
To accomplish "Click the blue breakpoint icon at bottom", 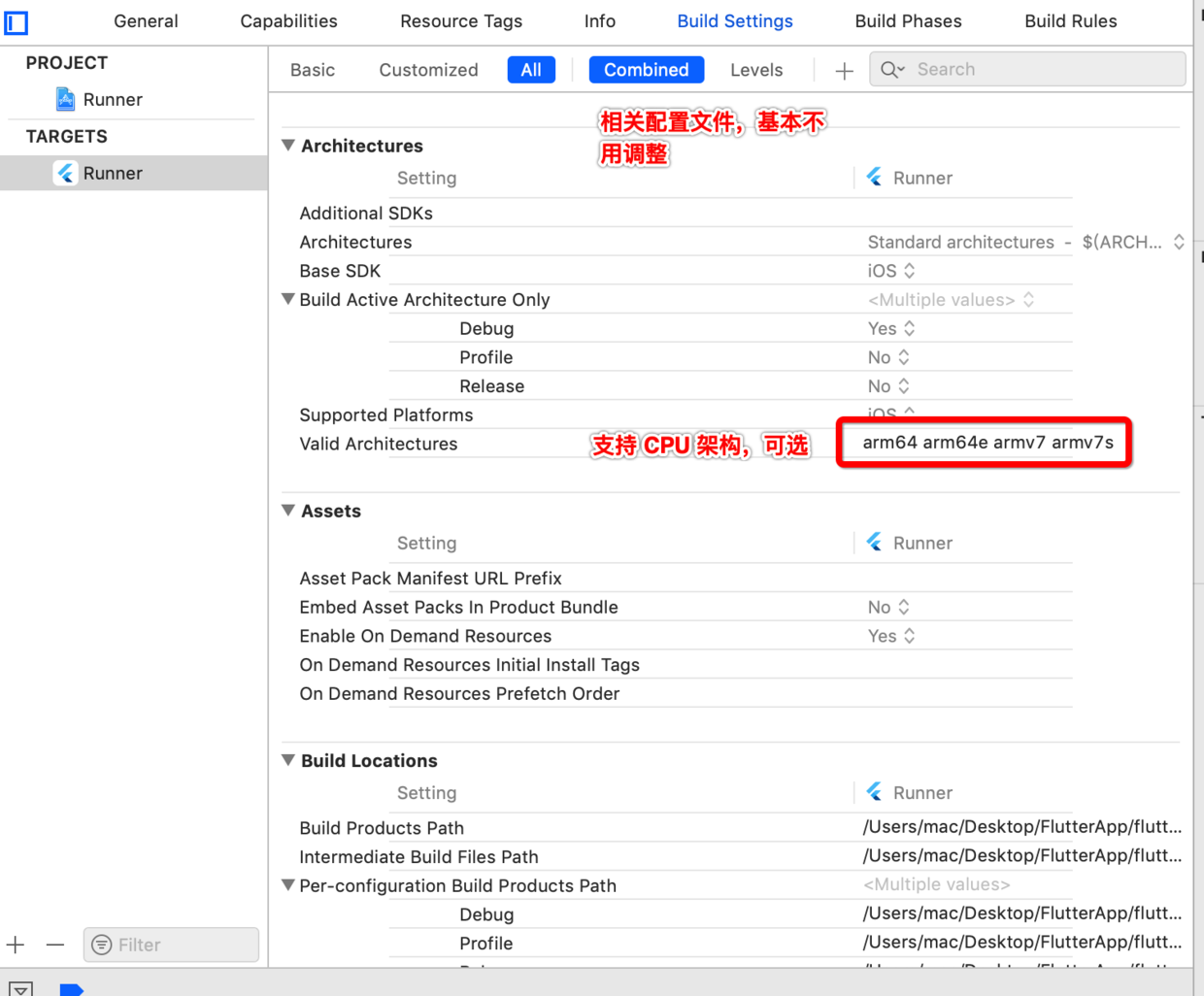I will pos(72,989).
